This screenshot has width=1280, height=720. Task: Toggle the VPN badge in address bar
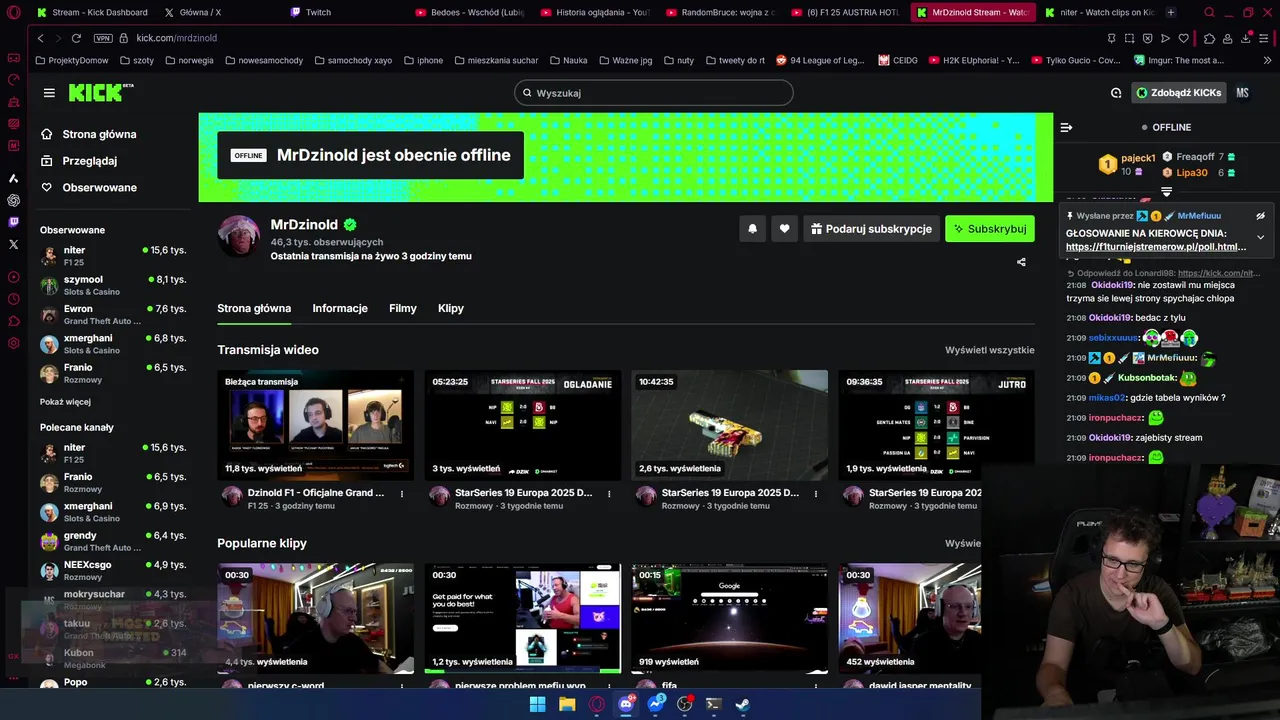click(x=103, y=38)
